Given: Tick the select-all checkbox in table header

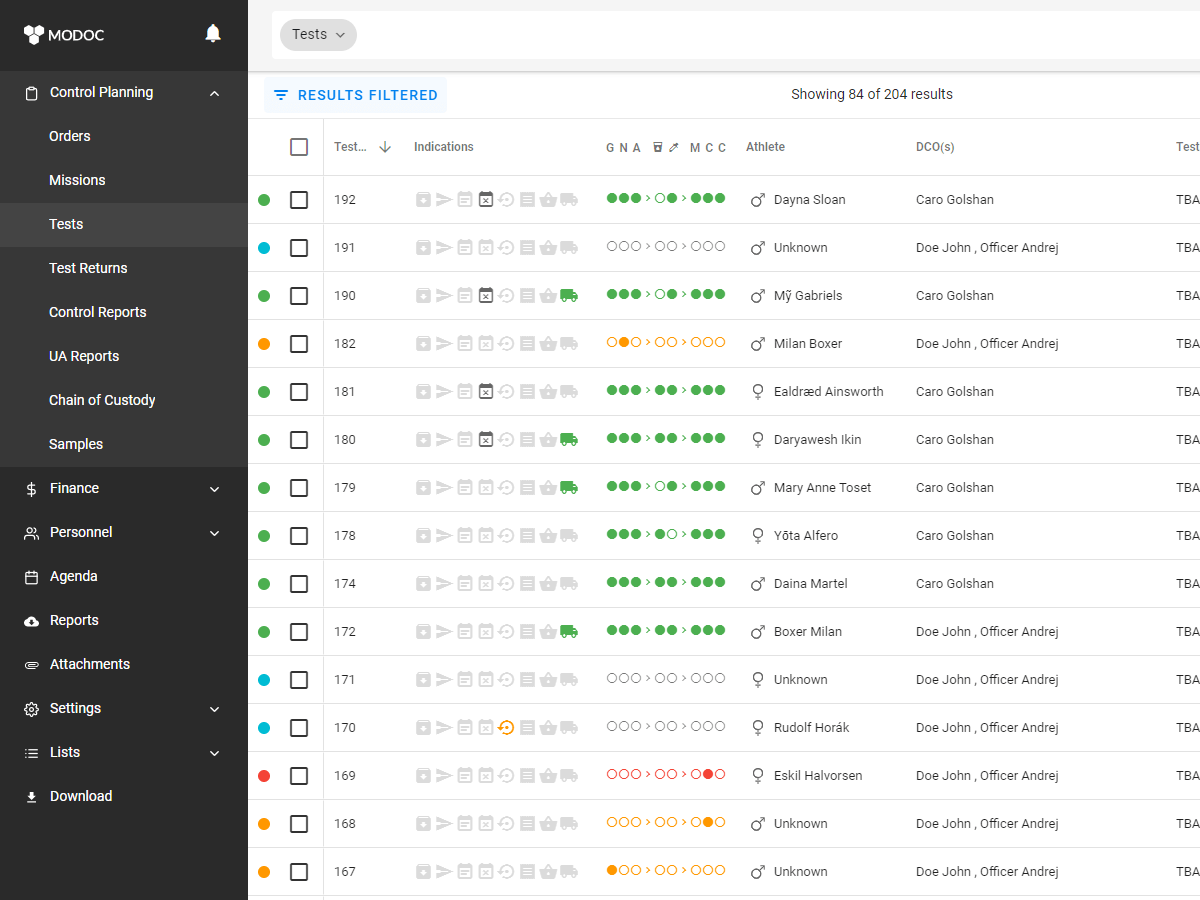Looking at the screenshot, I should click(x=299, y=147).
